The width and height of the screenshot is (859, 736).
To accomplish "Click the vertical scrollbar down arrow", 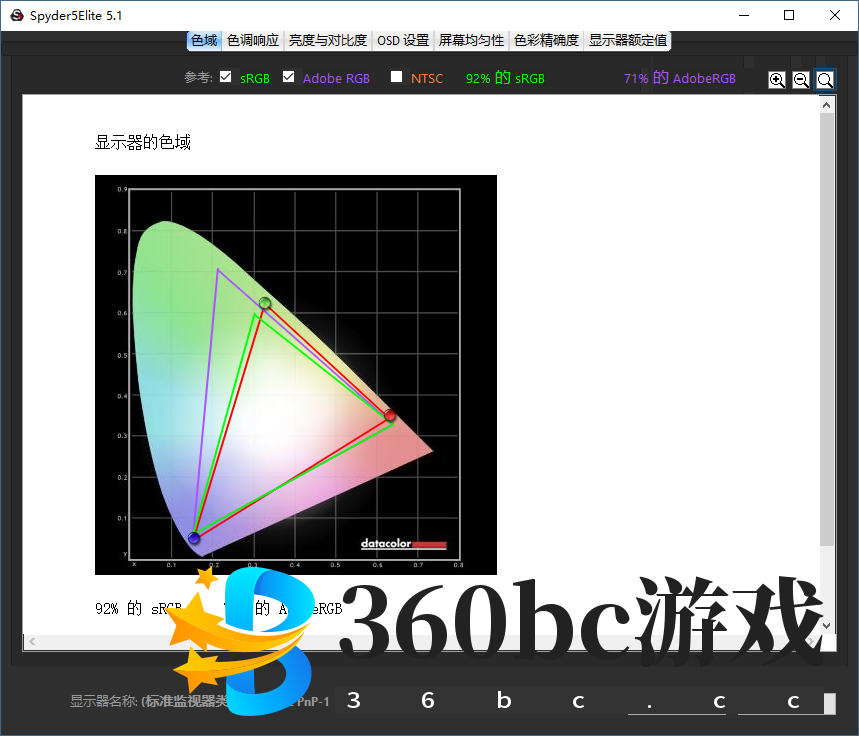I will (x=826, y=625).
